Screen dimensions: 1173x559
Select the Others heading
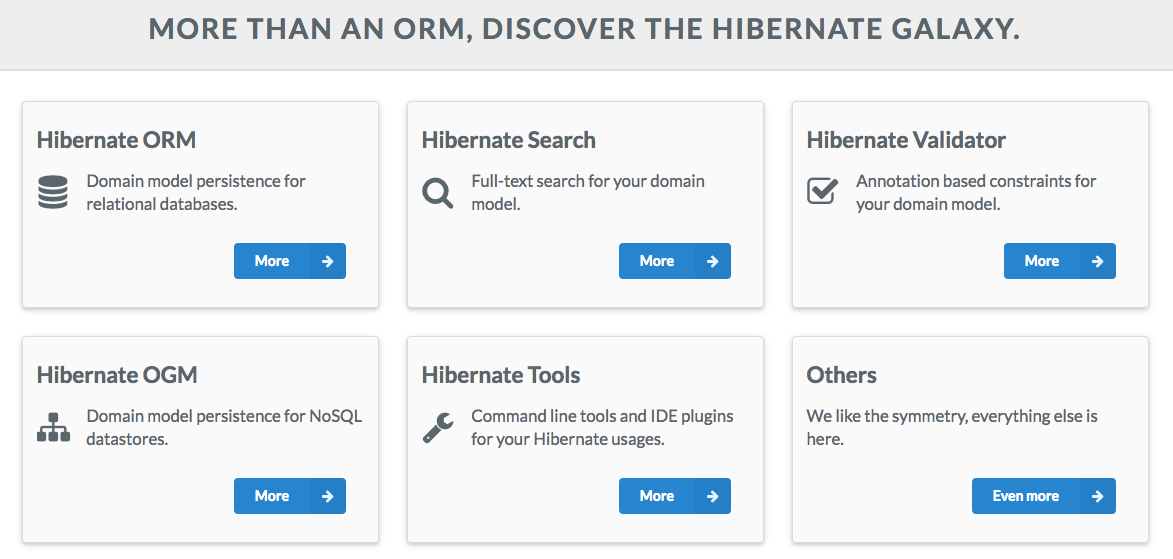842,375
